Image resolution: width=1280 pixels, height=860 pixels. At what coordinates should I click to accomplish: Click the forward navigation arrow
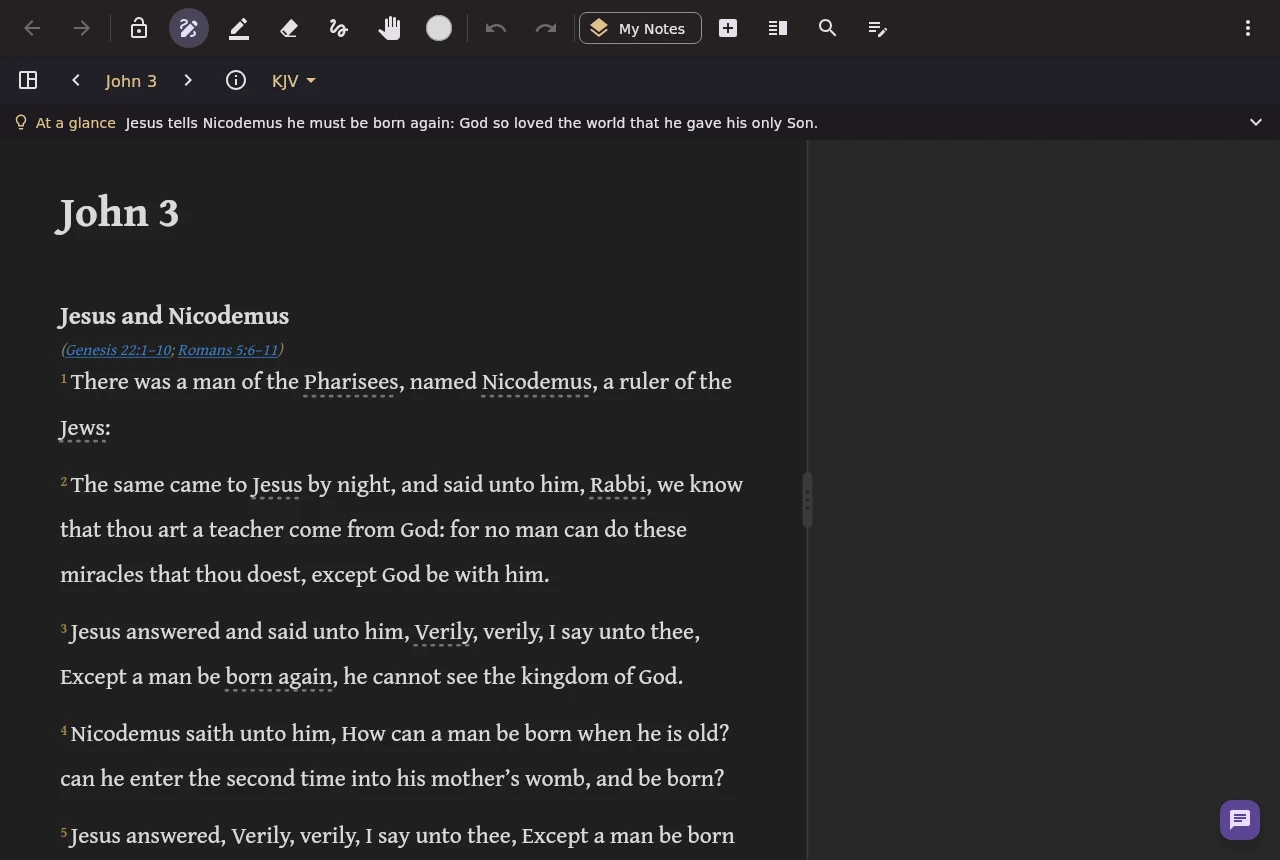82,28
